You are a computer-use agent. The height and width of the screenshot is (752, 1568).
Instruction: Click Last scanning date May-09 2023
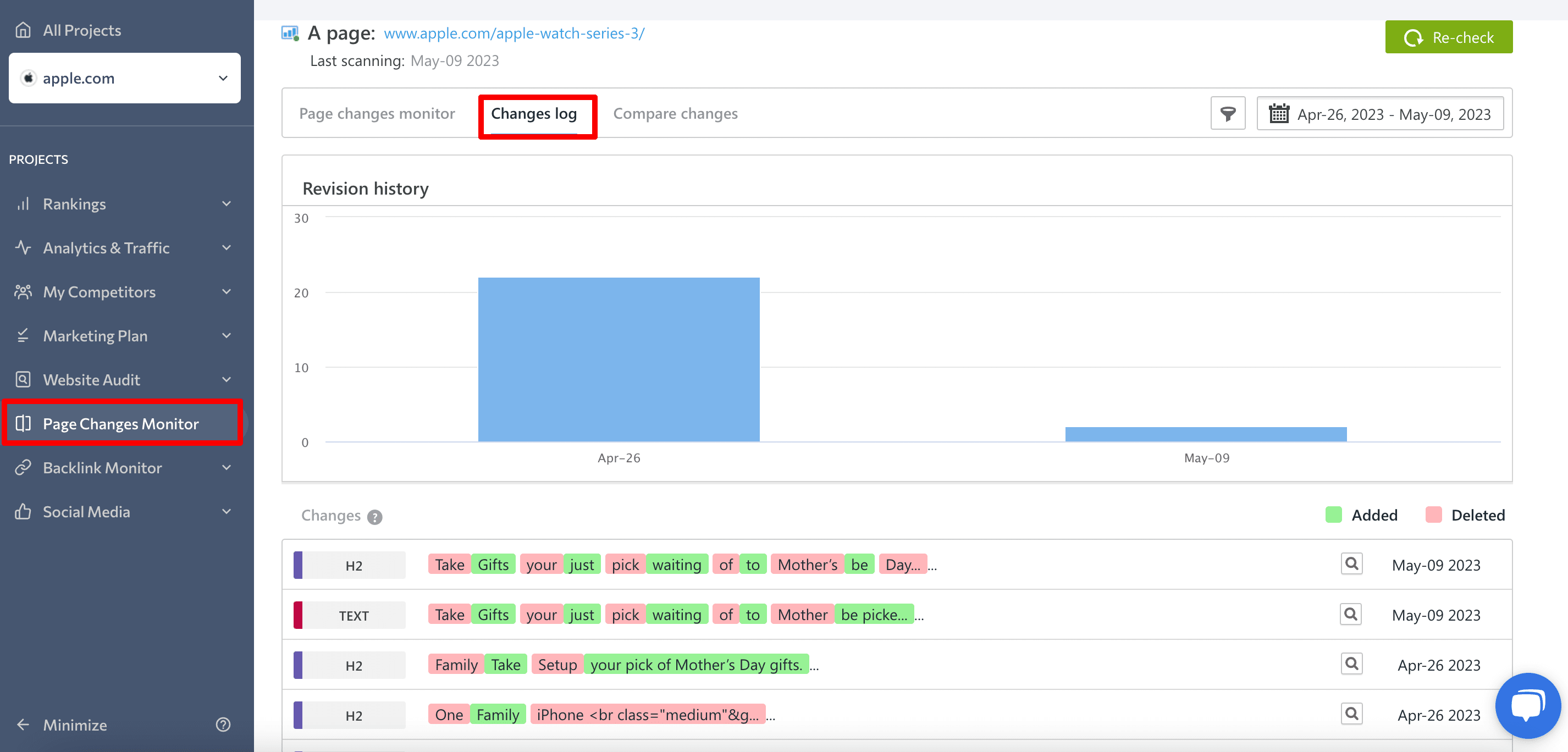[x=455, y=61]
